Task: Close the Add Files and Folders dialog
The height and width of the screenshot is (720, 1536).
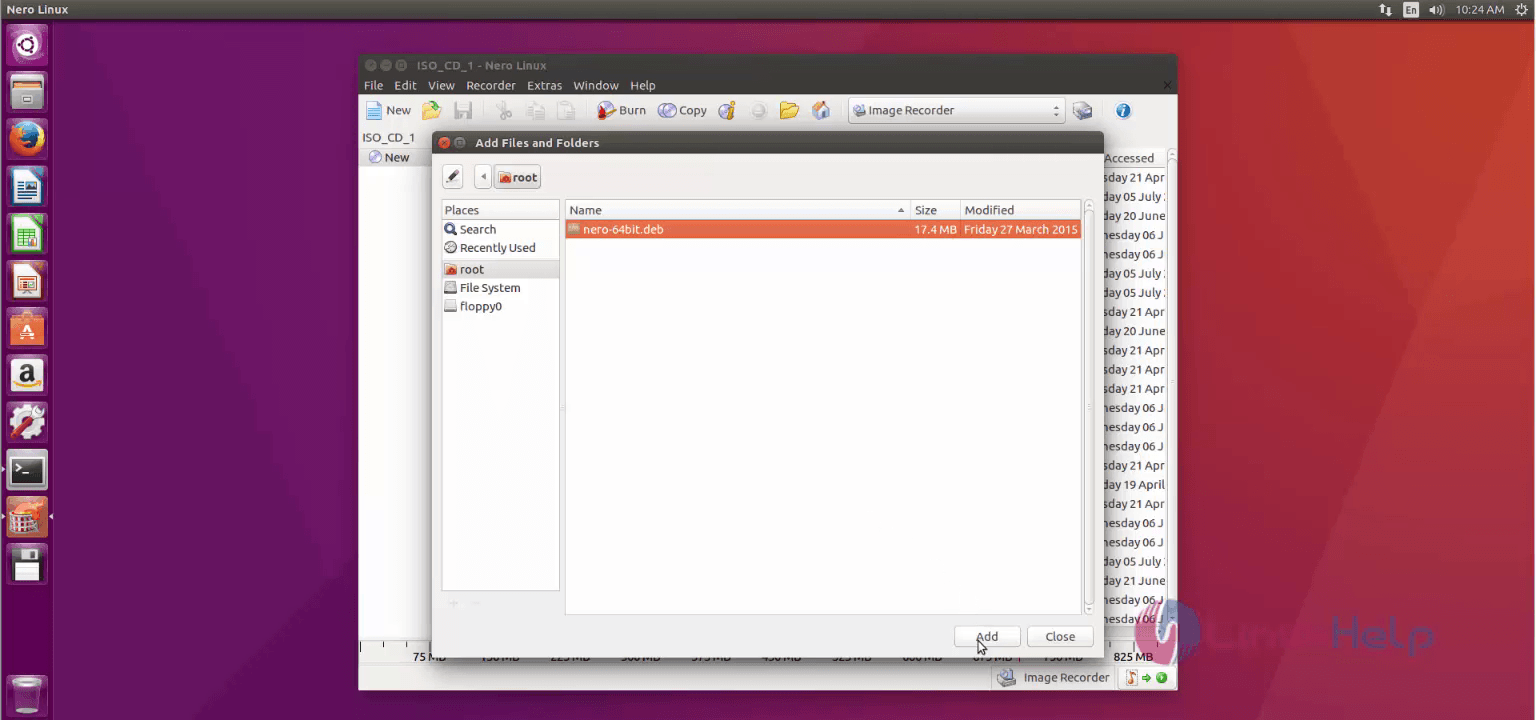Action: tap(444, 143)
